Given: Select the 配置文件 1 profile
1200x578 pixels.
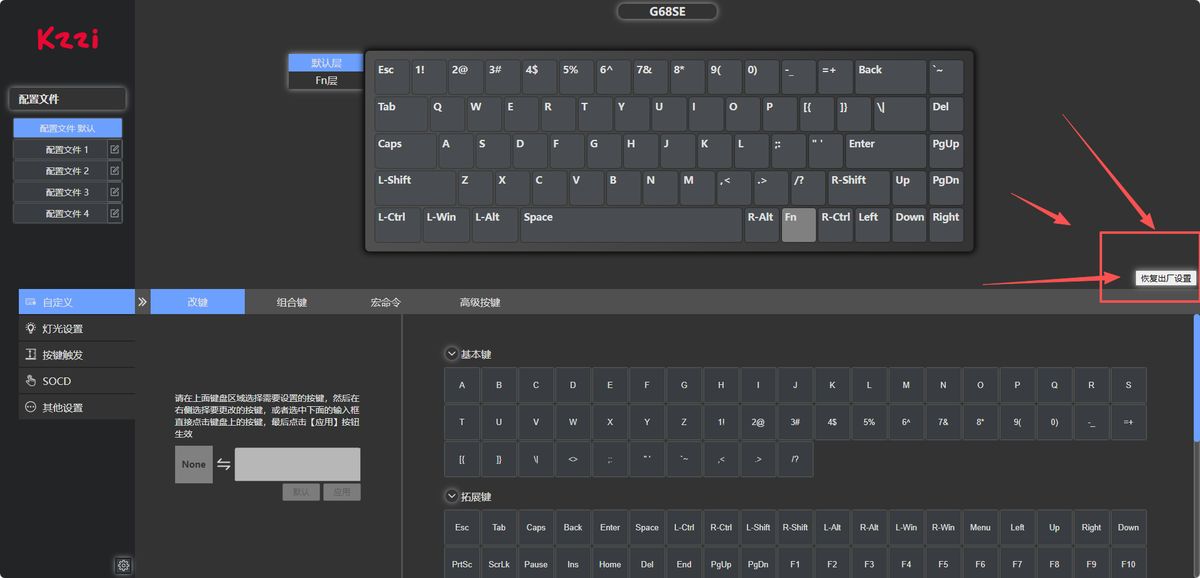Looking at the screenshot, I should point(60,150).
